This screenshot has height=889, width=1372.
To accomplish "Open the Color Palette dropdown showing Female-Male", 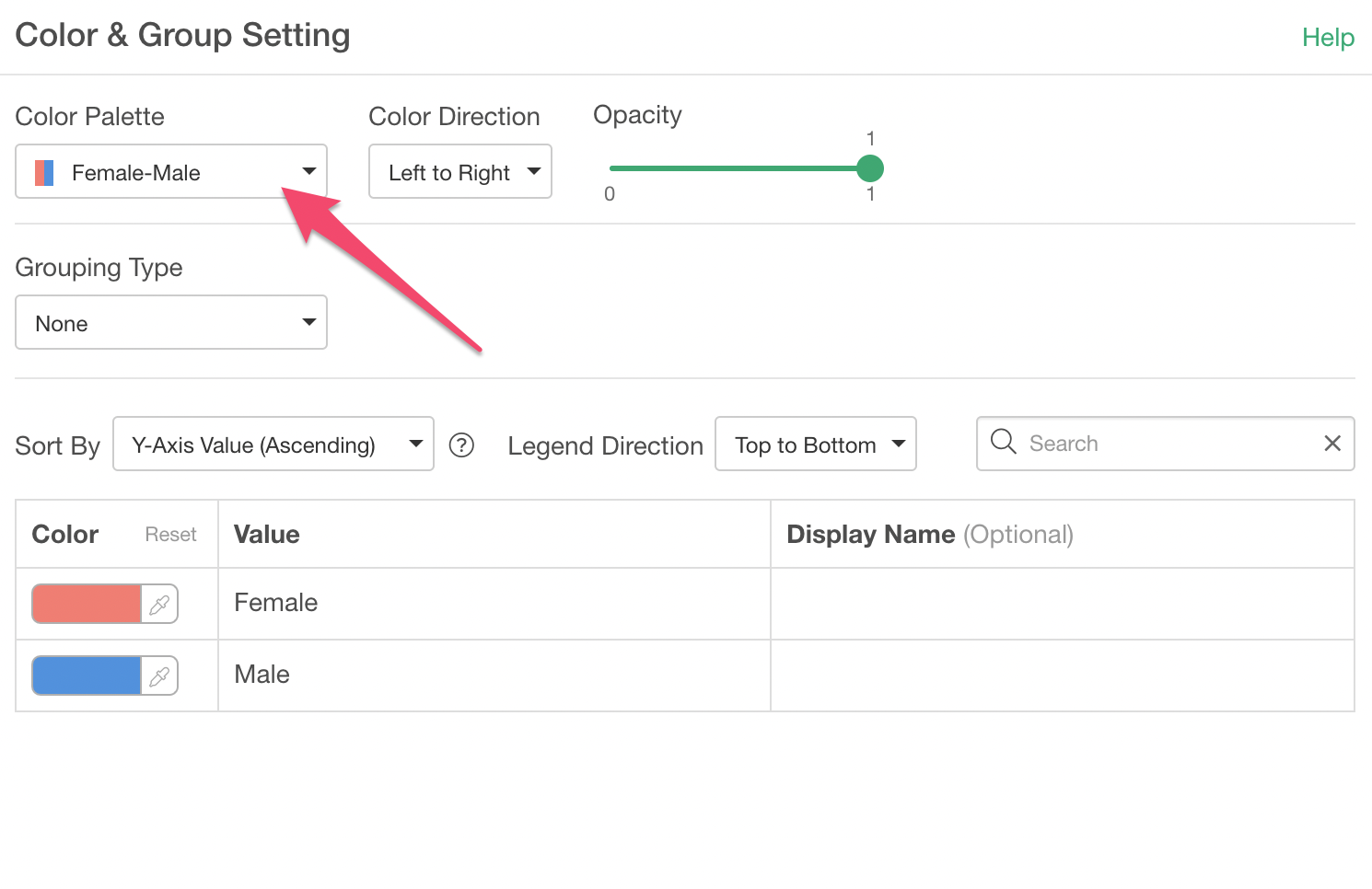I will coord(171,171).
